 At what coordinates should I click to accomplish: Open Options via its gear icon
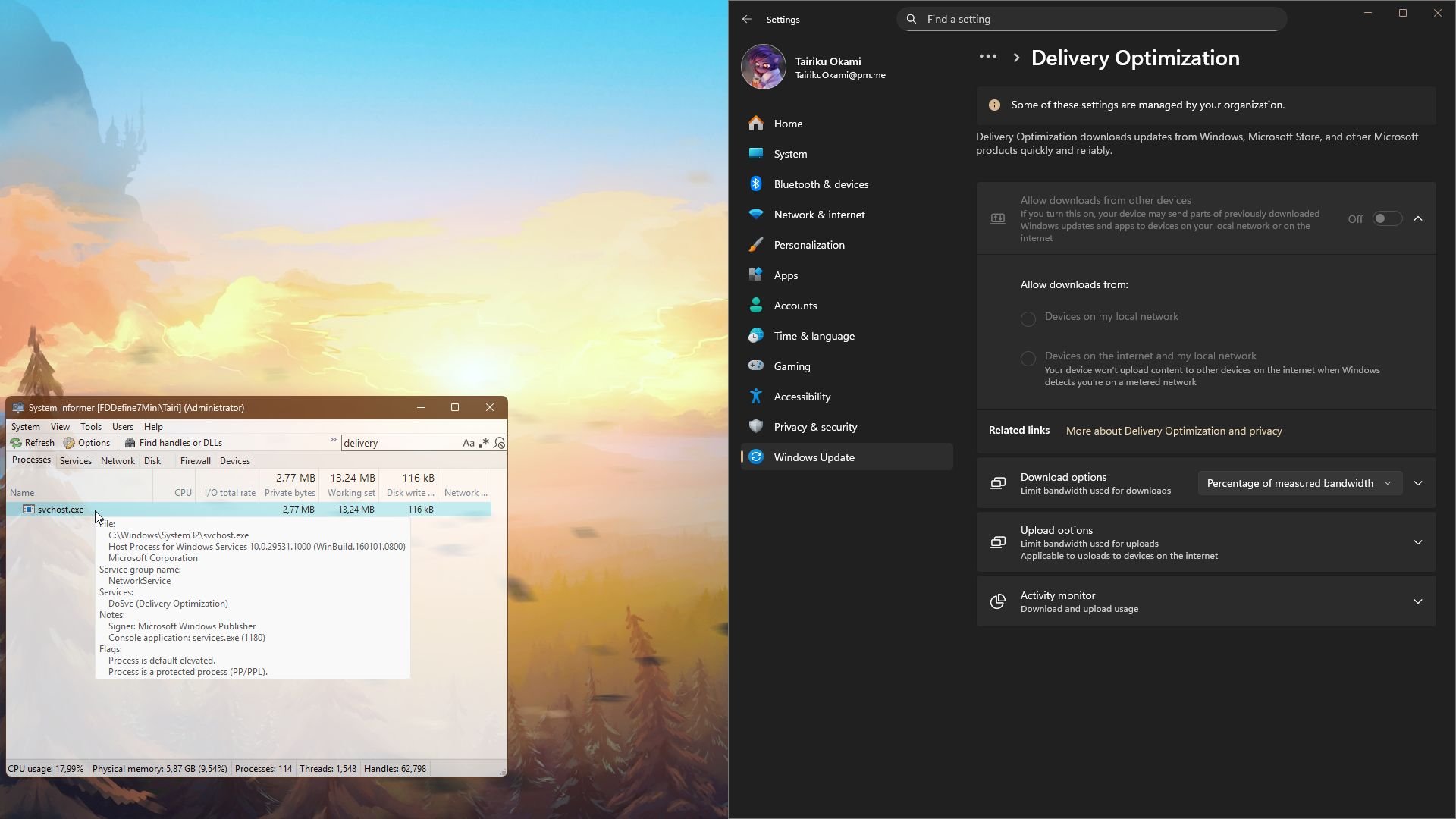click(x=69, y=443)
